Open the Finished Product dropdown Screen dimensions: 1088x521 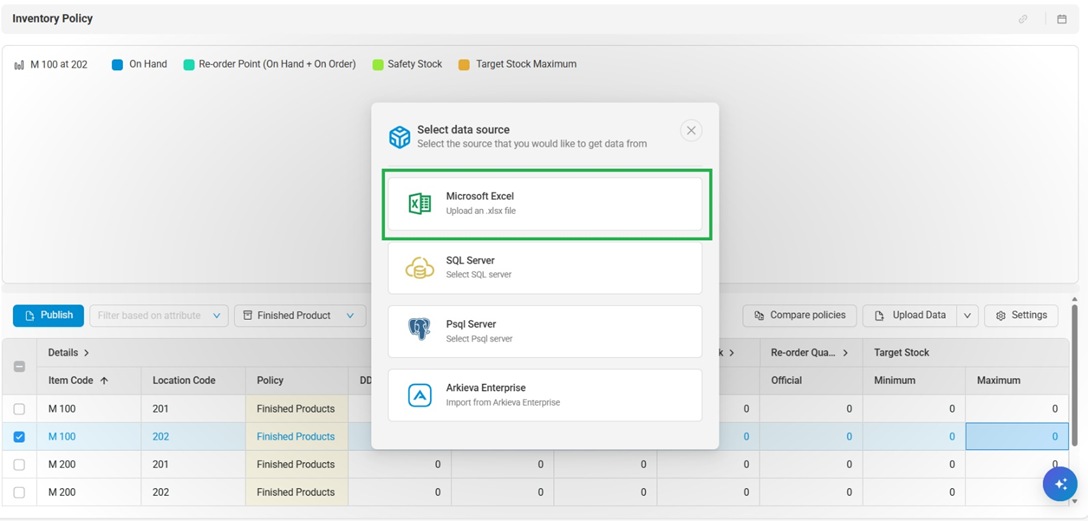click(x=299, y=316)
